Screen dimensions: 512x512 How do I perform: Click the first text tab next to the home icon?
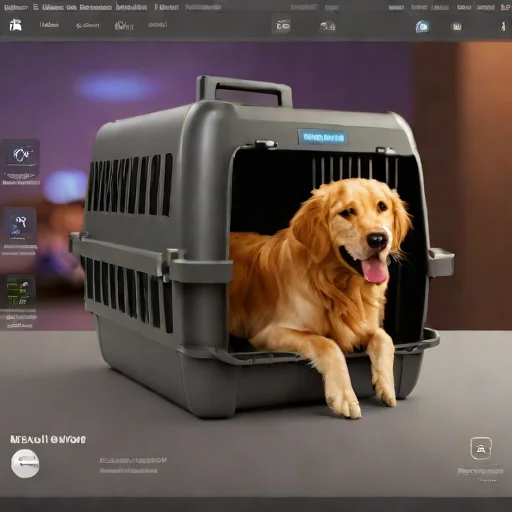pyautogui.click(x=49, y=25)
